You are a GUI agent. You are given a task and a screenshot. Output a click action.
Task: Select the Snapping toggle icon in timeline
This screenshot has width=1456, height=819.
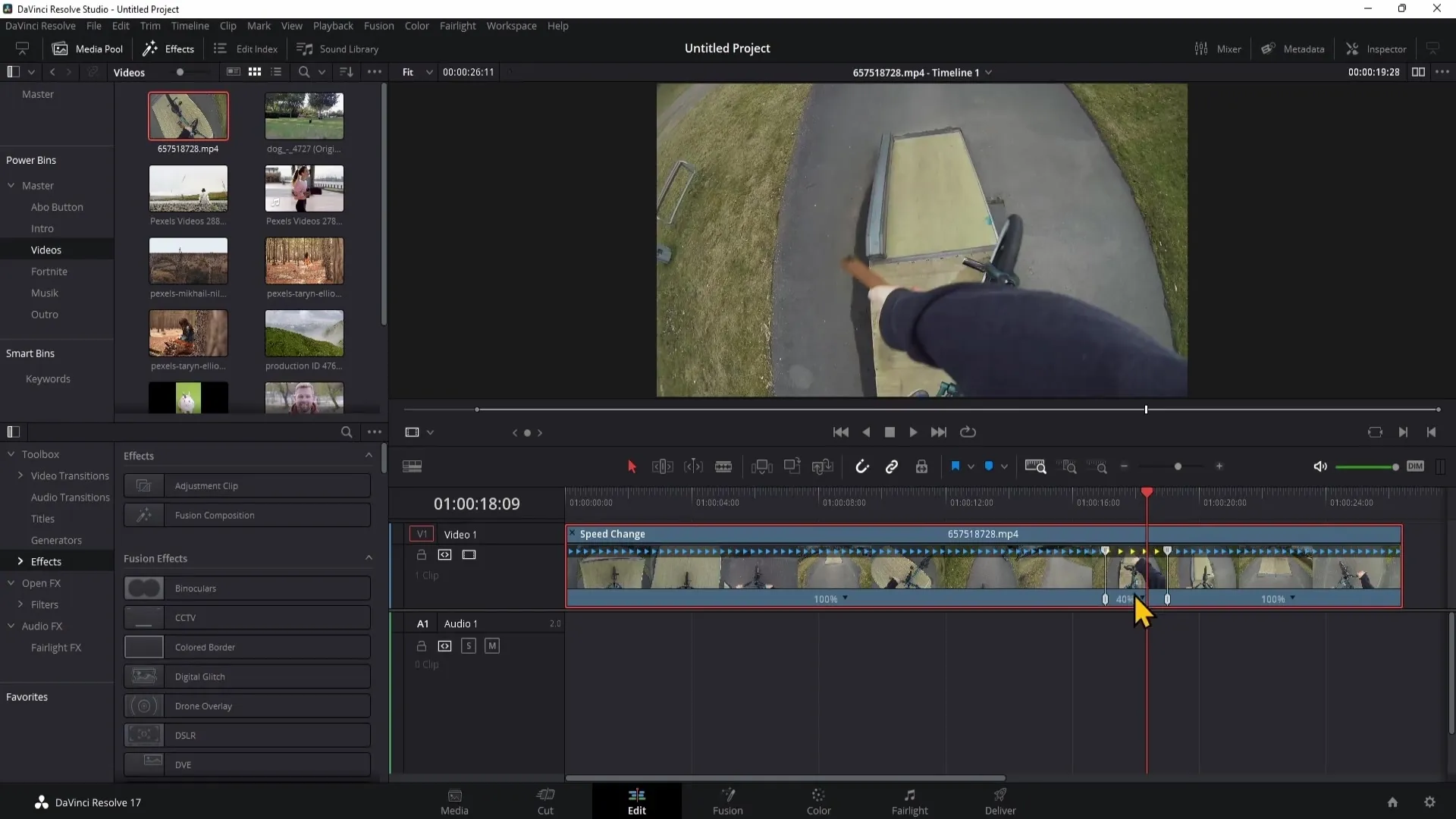861,467
